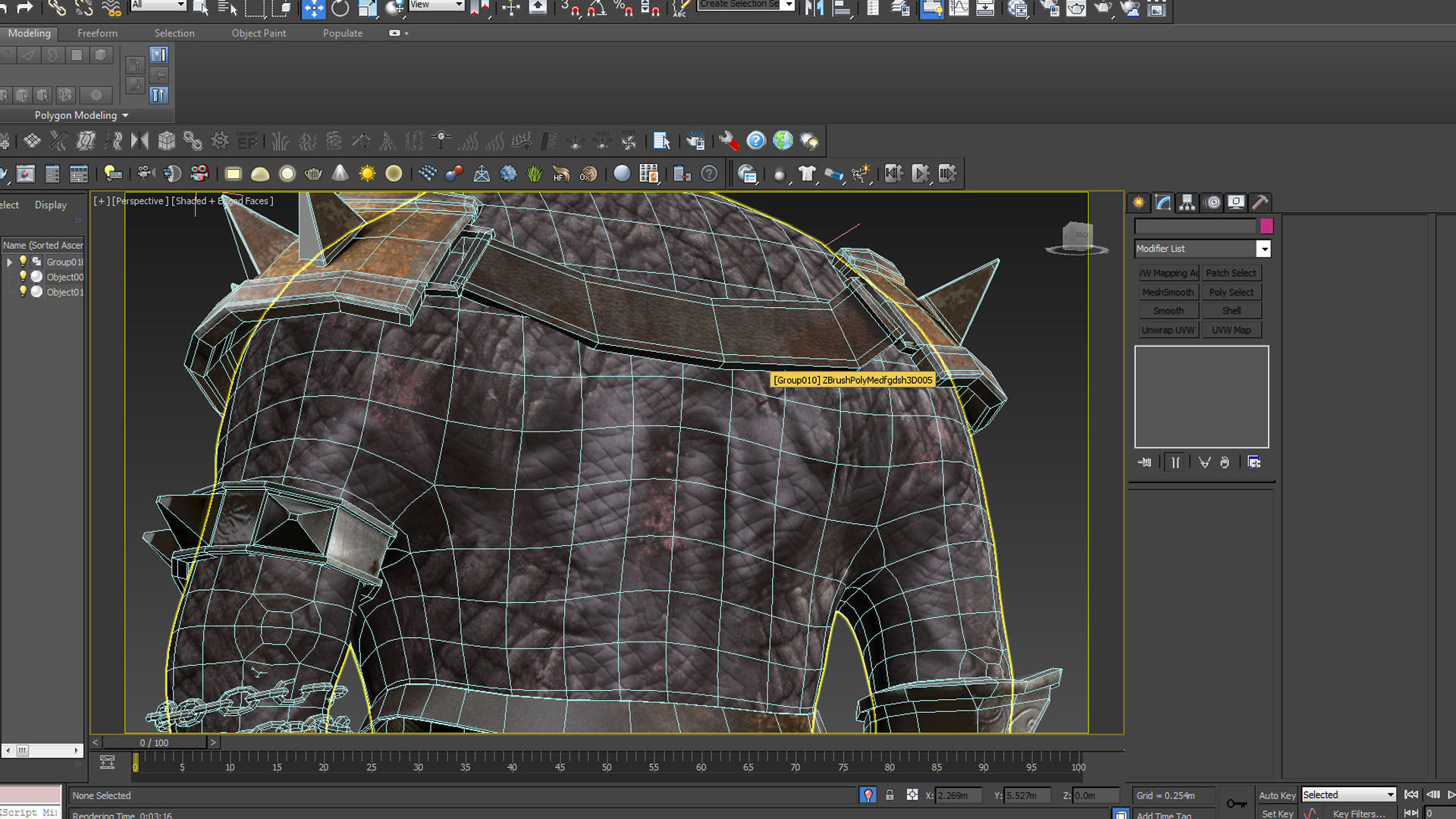Open the Modifier List dropdown
This screenshot has width=1456, height=819.
1202,249
